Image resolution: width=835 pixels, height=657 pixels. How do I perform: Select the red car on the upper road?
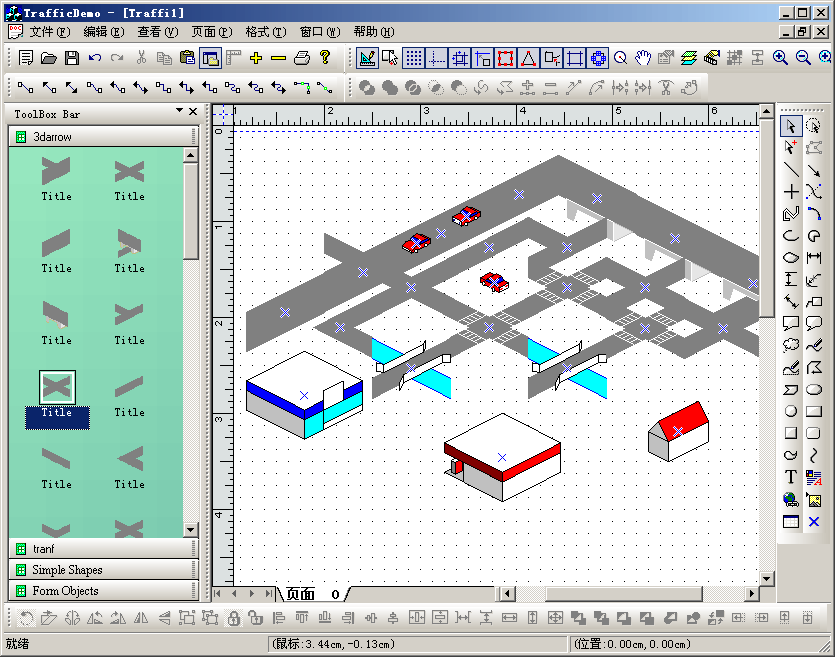[x=466, y=216]
